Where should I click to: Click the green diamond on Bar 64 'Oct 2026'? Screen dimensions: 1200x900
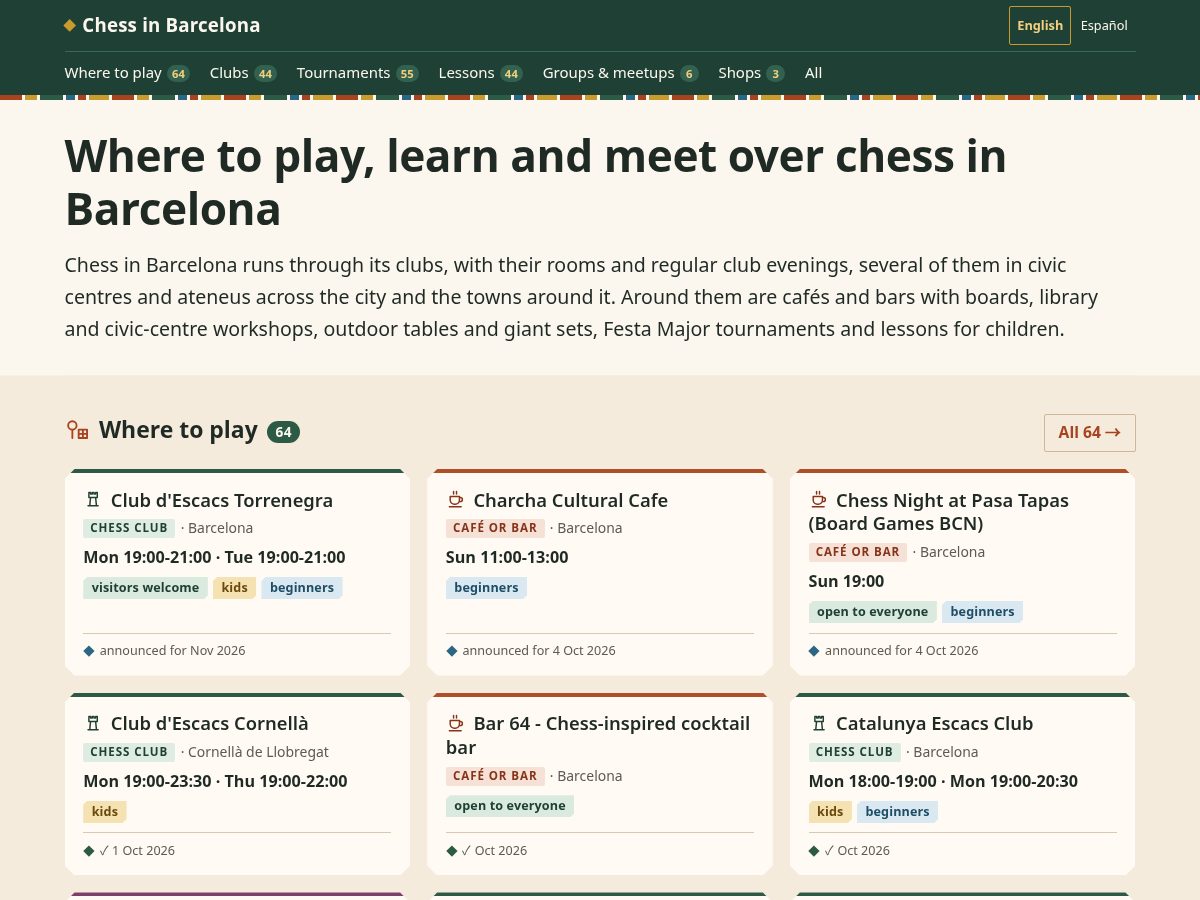tap(452, 851)
